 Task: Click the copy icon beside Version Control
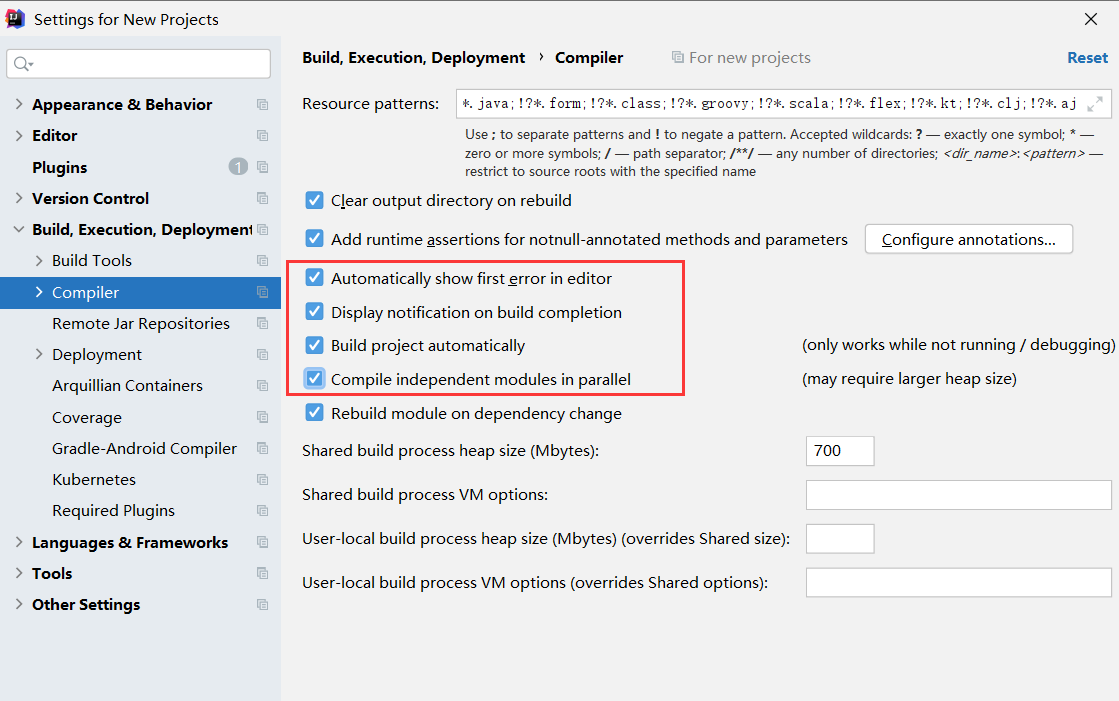click(263, 198)
